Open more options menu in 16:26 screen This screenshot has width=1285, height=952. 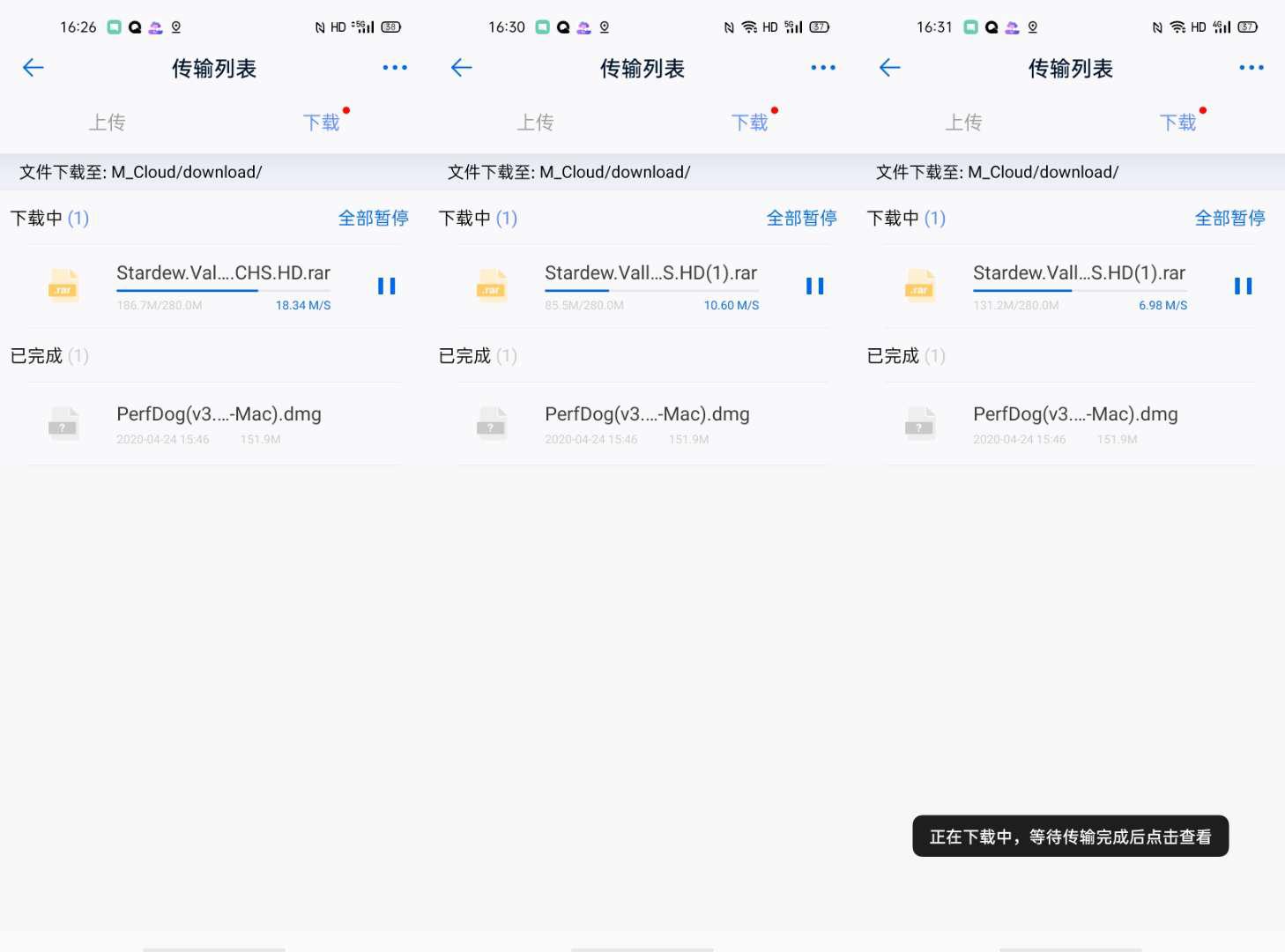395,68
